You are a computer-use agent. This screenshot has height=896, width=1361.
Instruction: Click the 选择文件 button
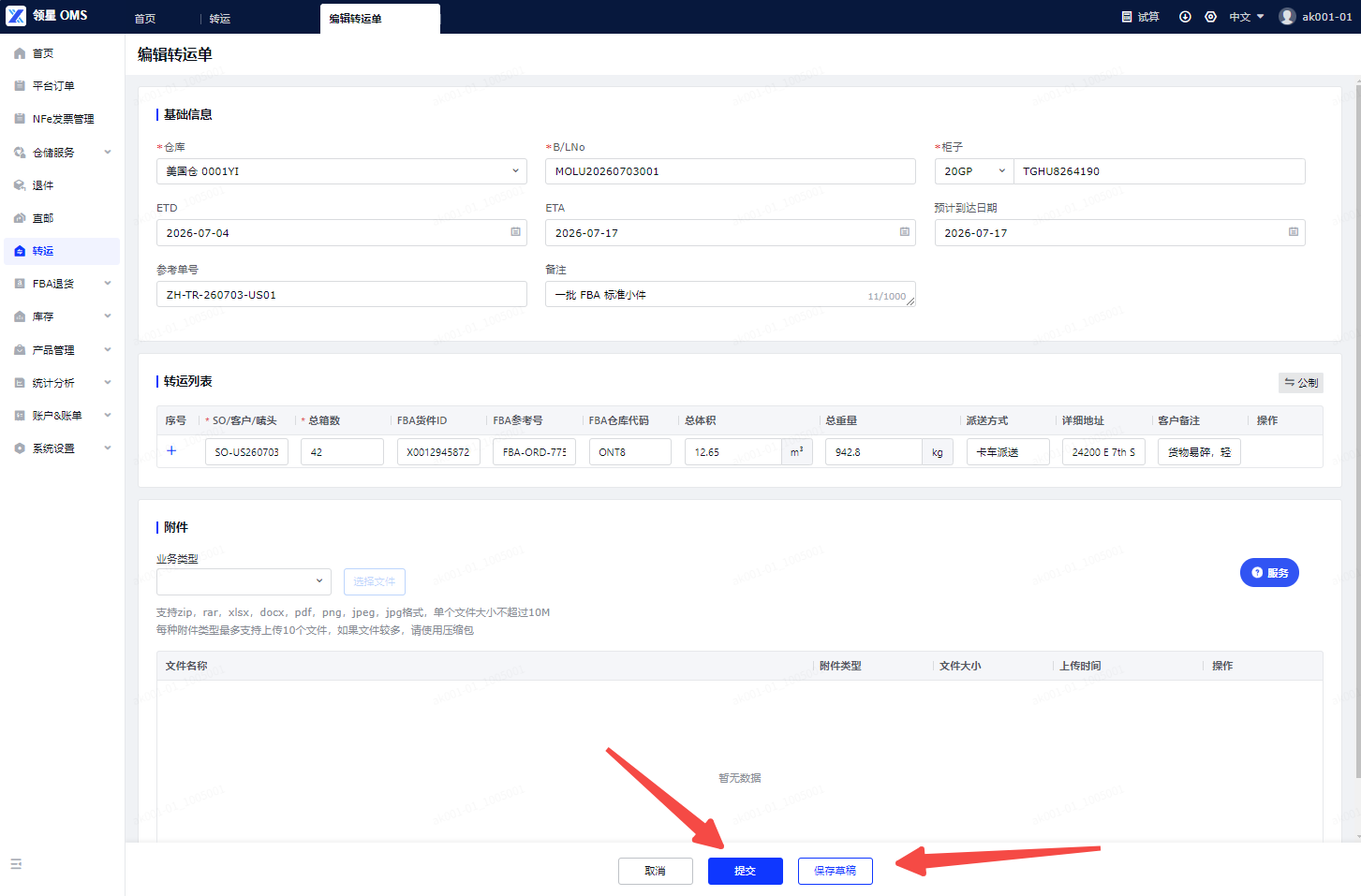[375, 581]
